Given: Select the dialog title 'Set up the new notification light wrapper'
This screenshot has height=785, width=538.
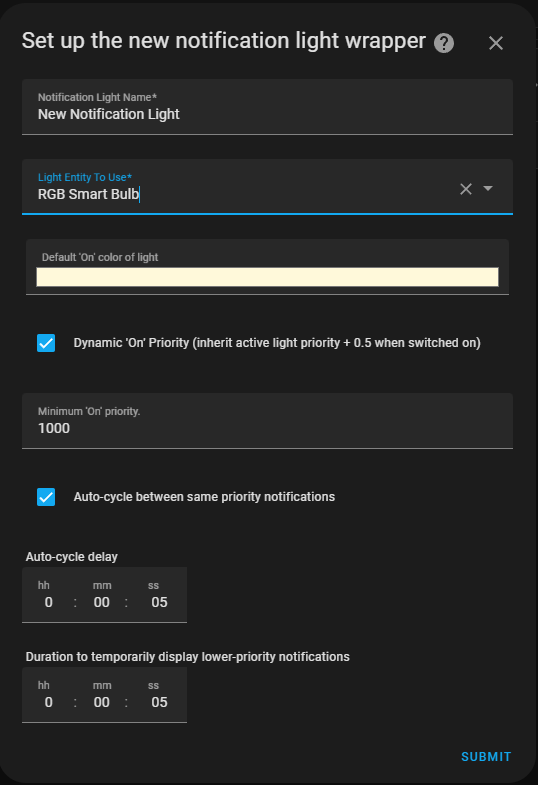Looking at the screenshot, I should [224, 41].
